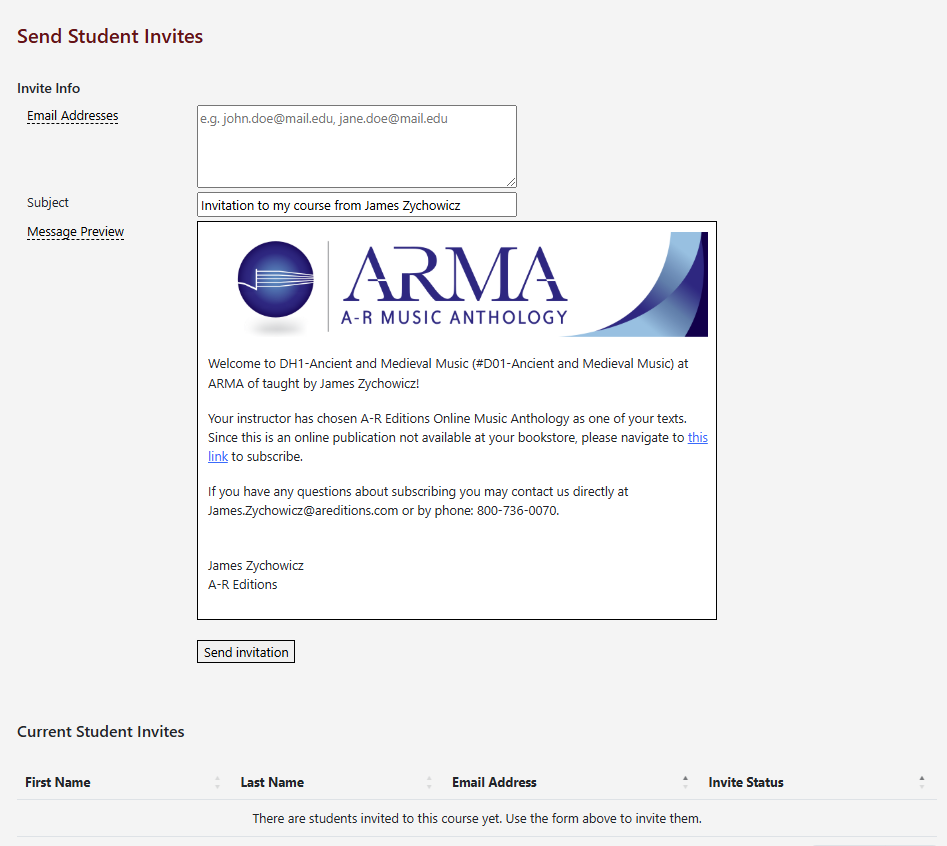Sort table by Email Address column
The width and height of the screenshot is (947, 846).
point(494,783)
